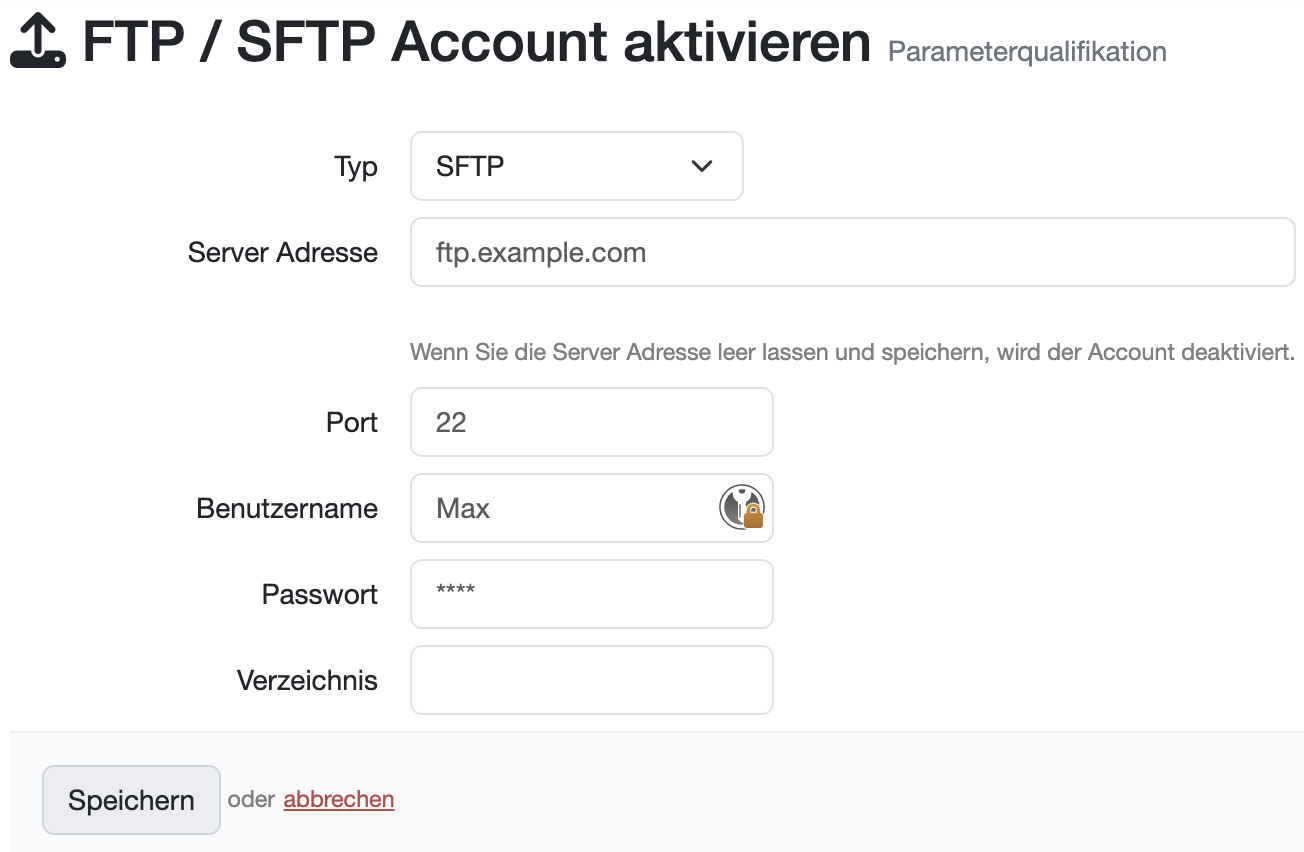Focus the Server Adresse input field

tap(852, 252)
